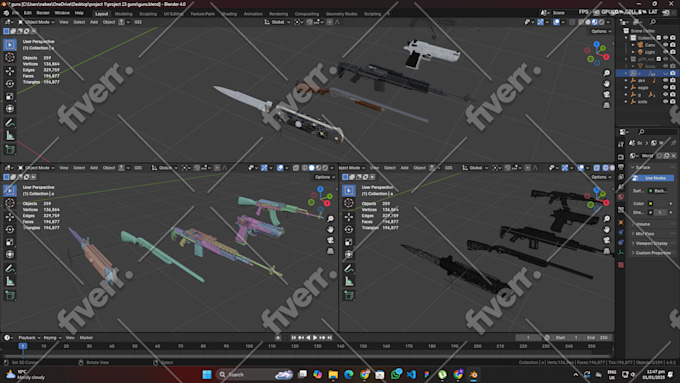This screenshot has width=680, height=383.
Task: Select the Rotate tool in the textured-guns viewport
Action: click(10, 83)
